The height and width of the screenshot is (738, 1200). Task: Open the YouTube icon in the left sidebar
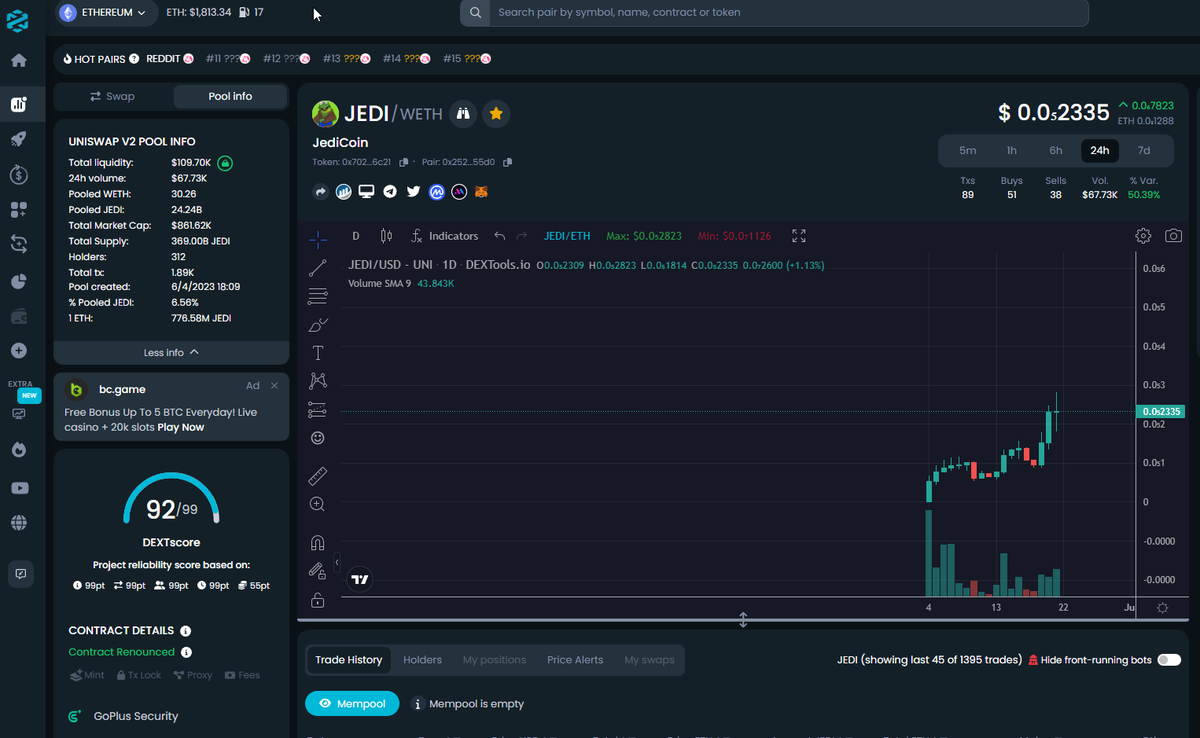18,488
